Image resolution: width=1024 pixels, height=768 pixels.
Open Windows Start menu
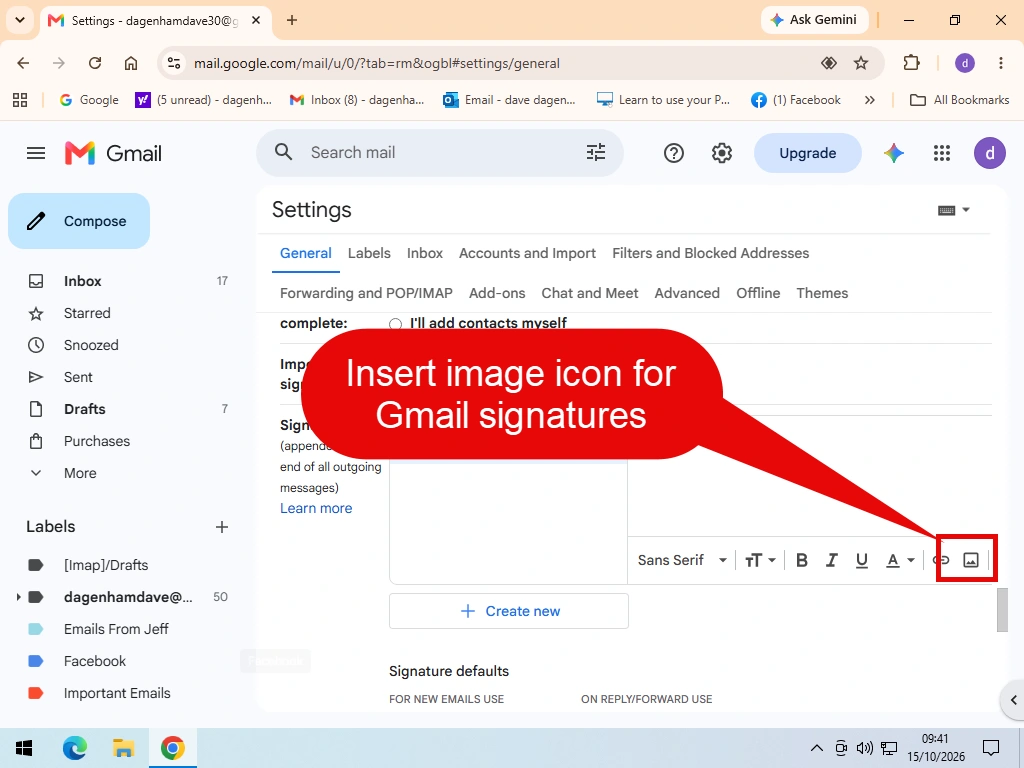(x=24, y=748)
